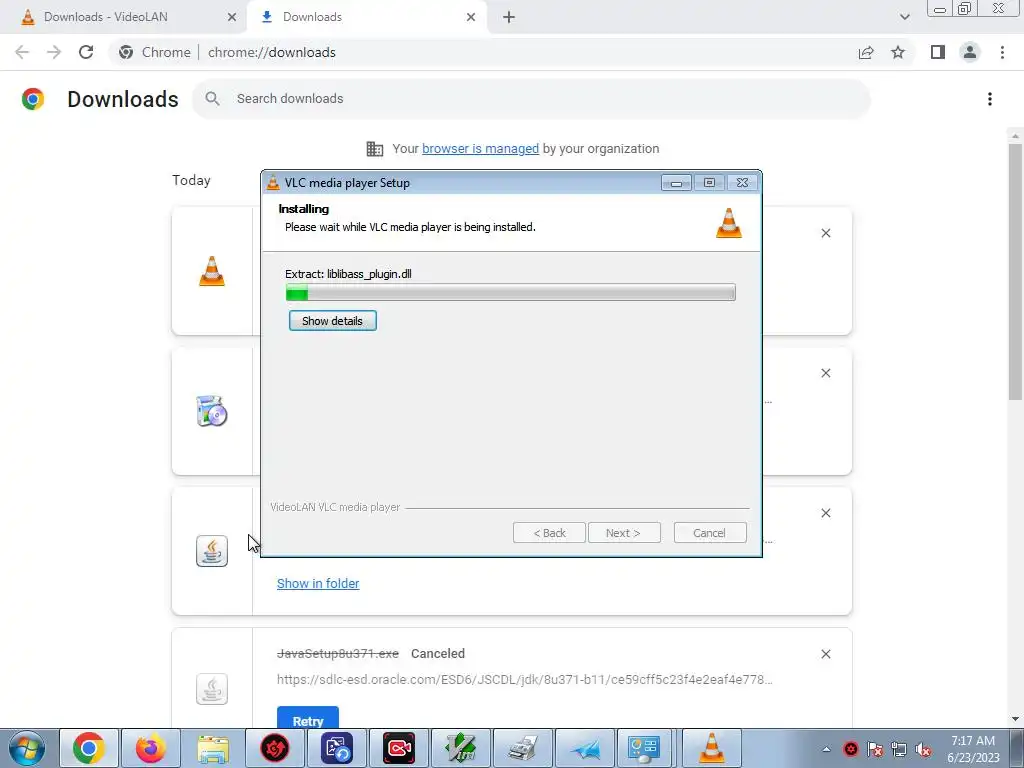Screen dimensions: 1024x768
Task: Click the < Back button in VLC Setup
Action: (x=549, y=533)
